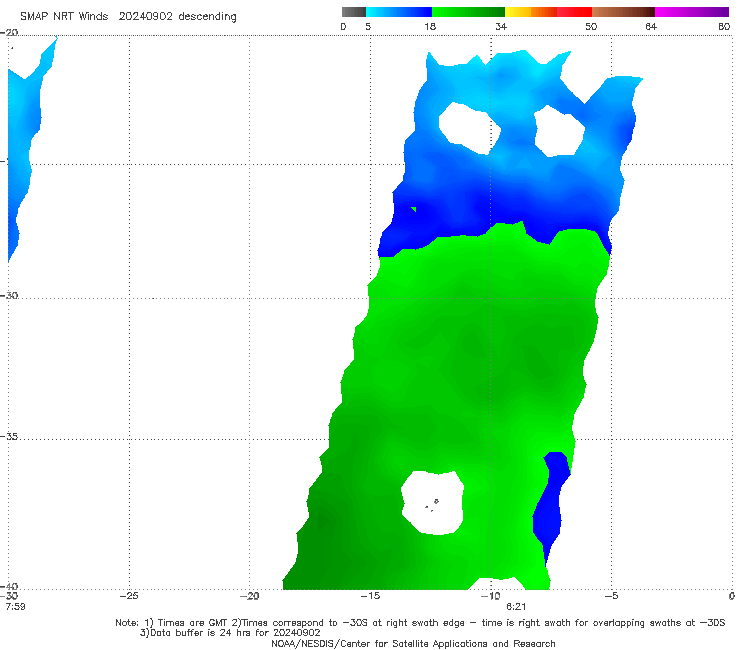Click the latitude label "-35" on the left axis

tap(9, 437)
